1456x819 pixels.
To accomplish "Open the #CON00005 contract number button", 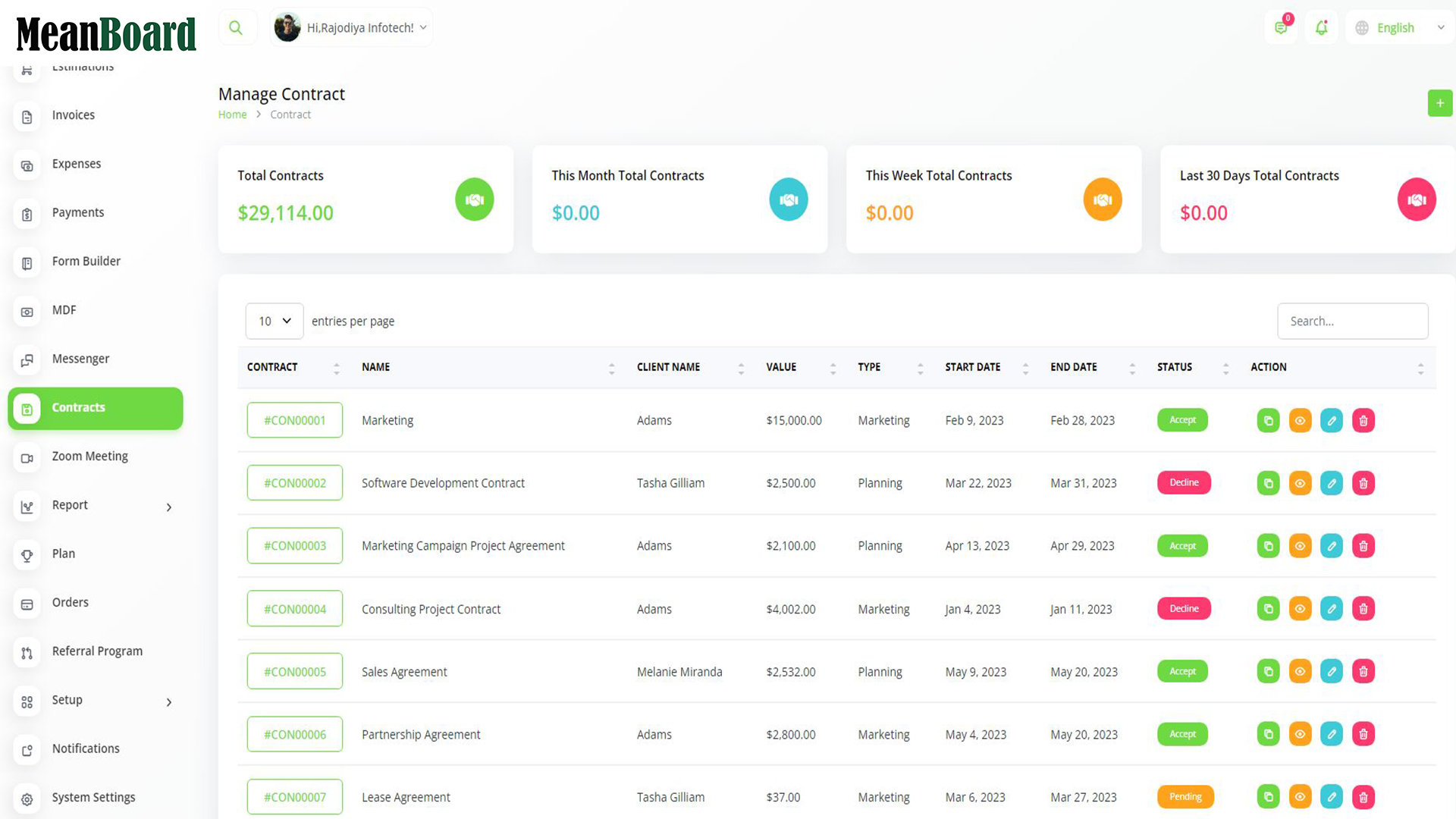I will [x=294, y=672].
